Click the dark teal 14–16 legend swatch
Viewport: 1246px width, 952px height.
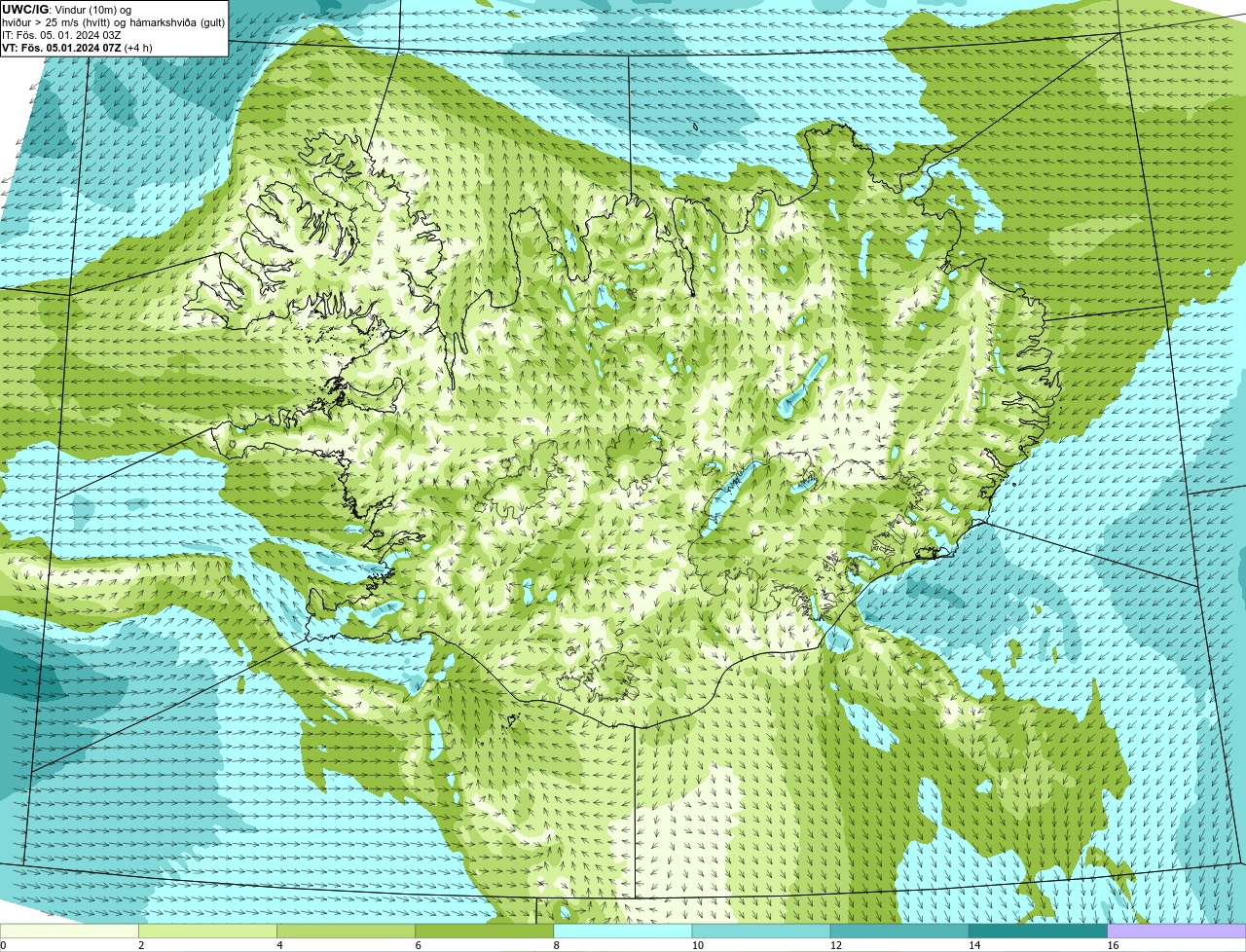coord(1038,932)
